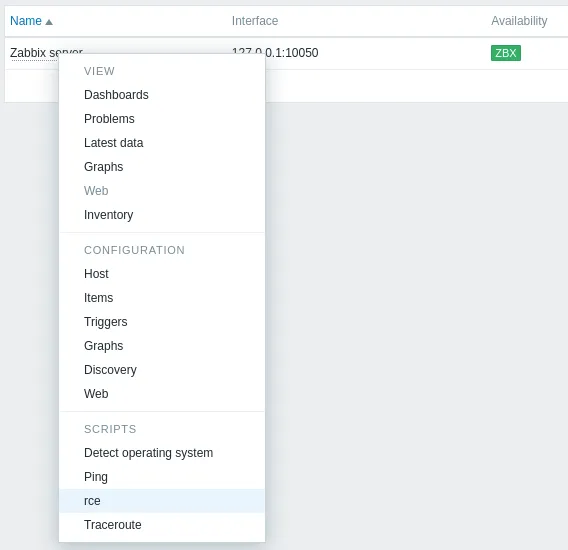Open Problems for Zabbix server
Image resolution: width=568 pixels, height=550 pixels.
coord(109,119)
